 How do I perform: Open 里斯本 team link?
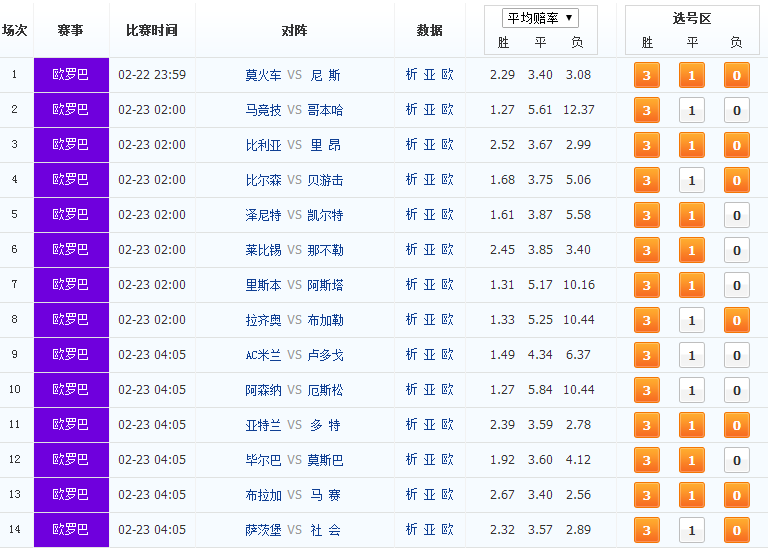[264, 285]
